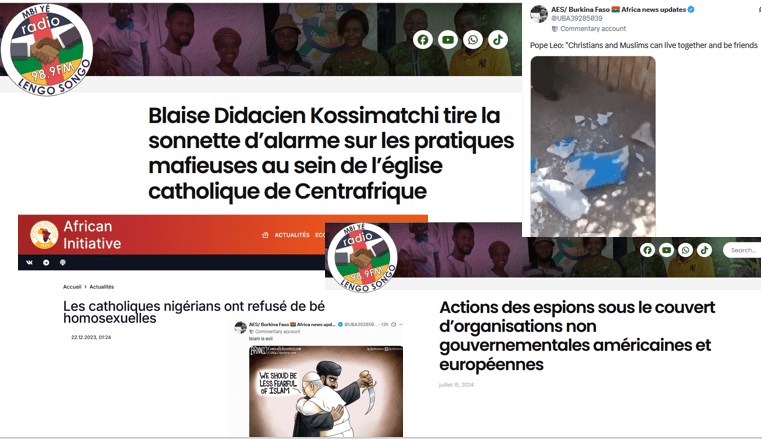This screenshot has height=439, width=762.
Task: Open the YouTube icon in top banner
Action: pos(448,40)
